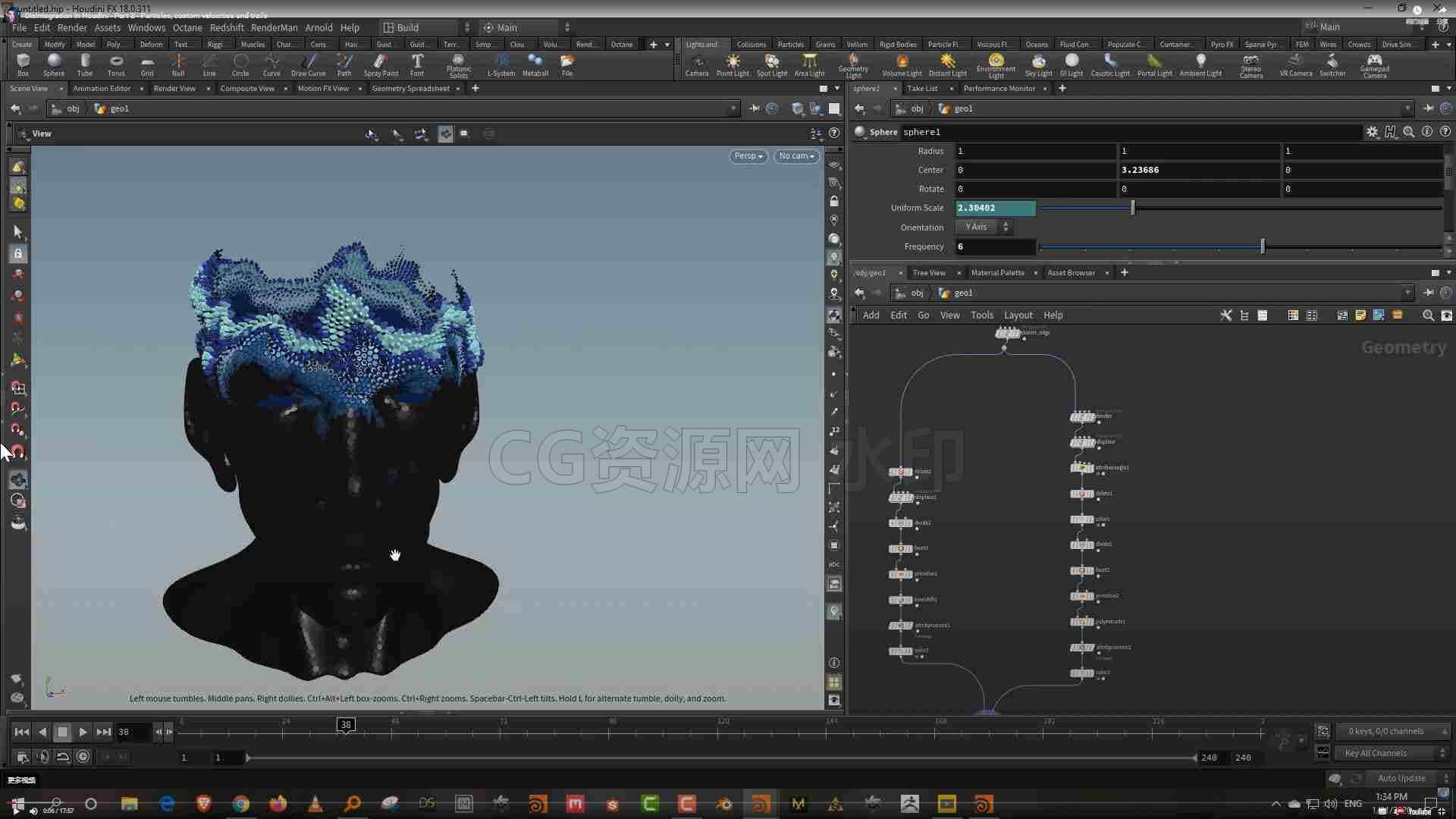This screenshot has height=819, width=1456.
Task: Open the Build desktop dropdown
Action: pos(425,27)
